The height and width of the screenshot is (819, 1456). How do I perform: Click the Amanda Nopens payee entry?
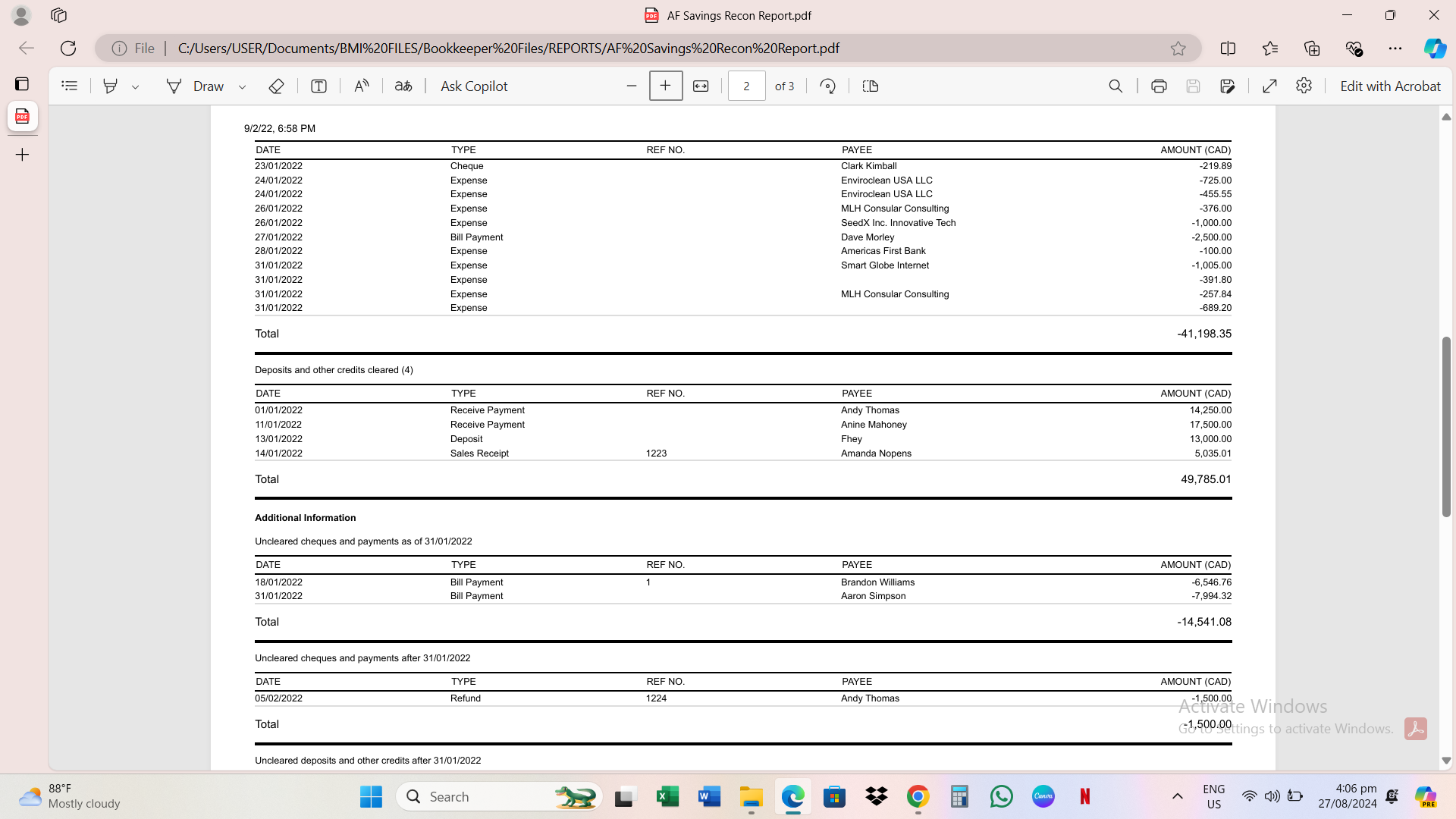click(x=876, y=453)
